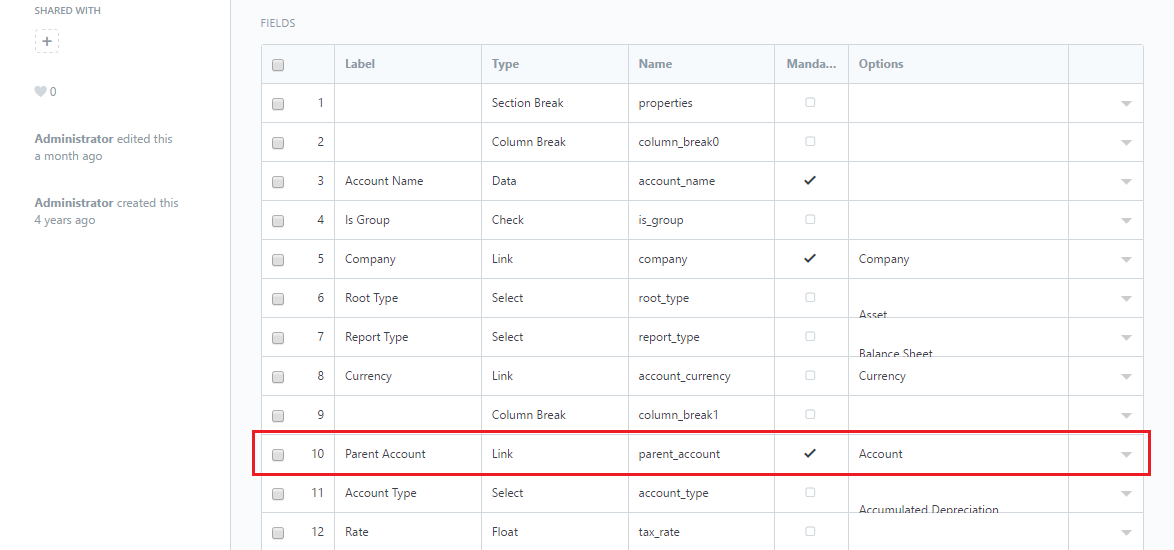The height and width of the screenshot is (550, 1174).
Task: Expand the Parent Account row arrow
Action: click(x=1125, y=454)
